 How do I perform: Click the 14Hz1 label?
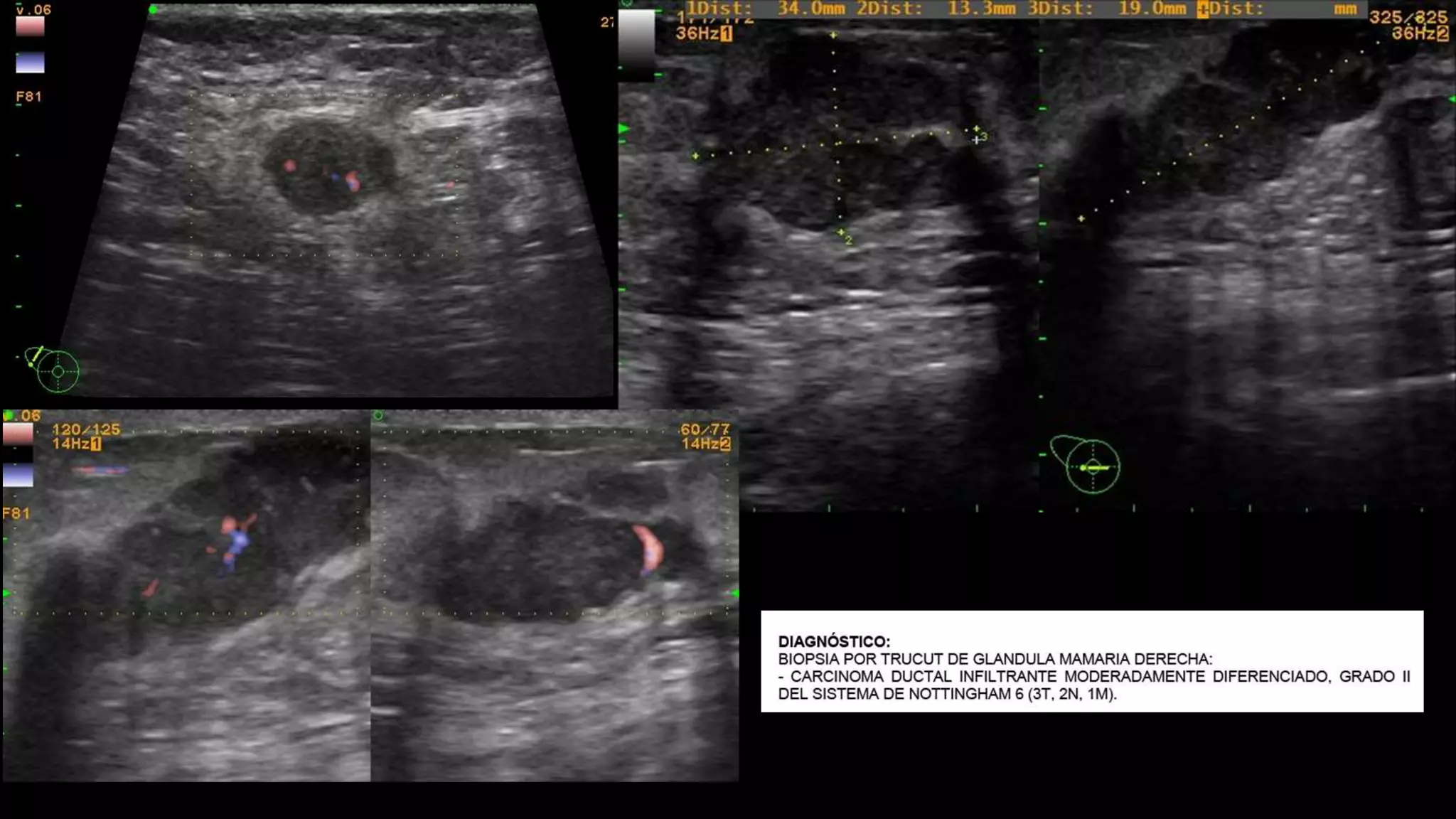point(77,444)
